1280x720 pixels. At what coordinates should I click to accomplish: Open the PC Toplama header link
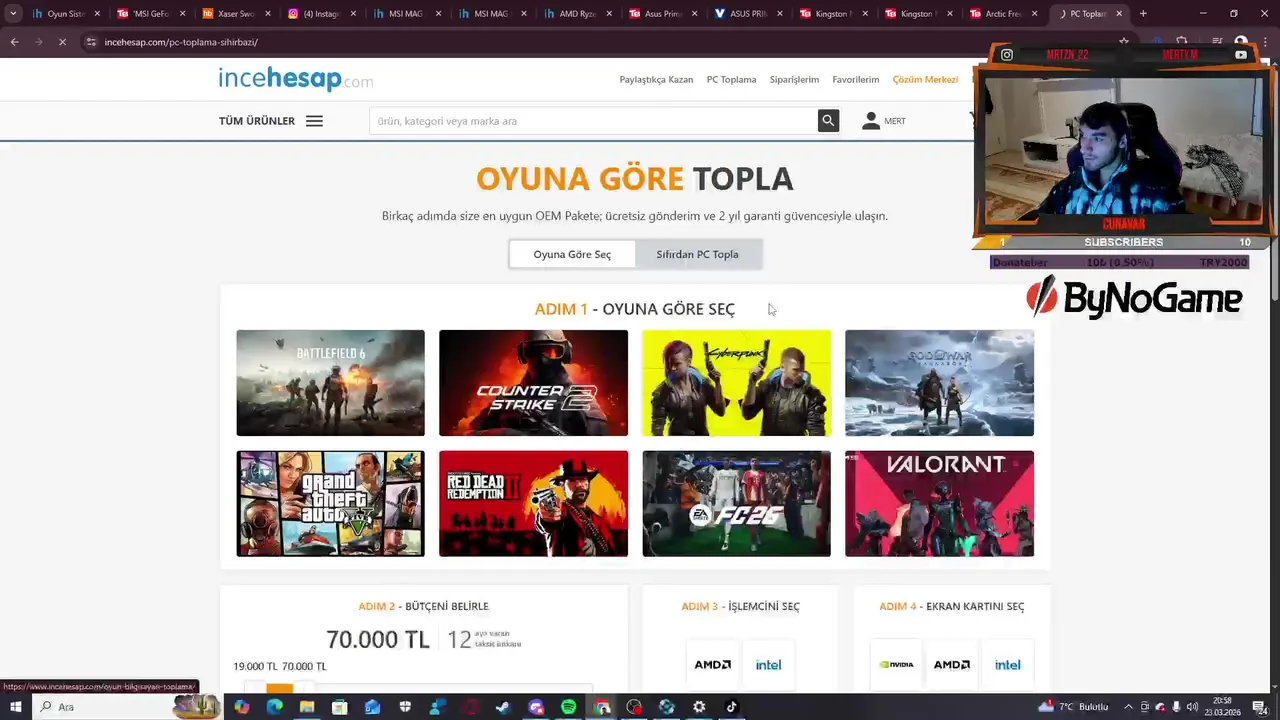click(x=731, y=80)
